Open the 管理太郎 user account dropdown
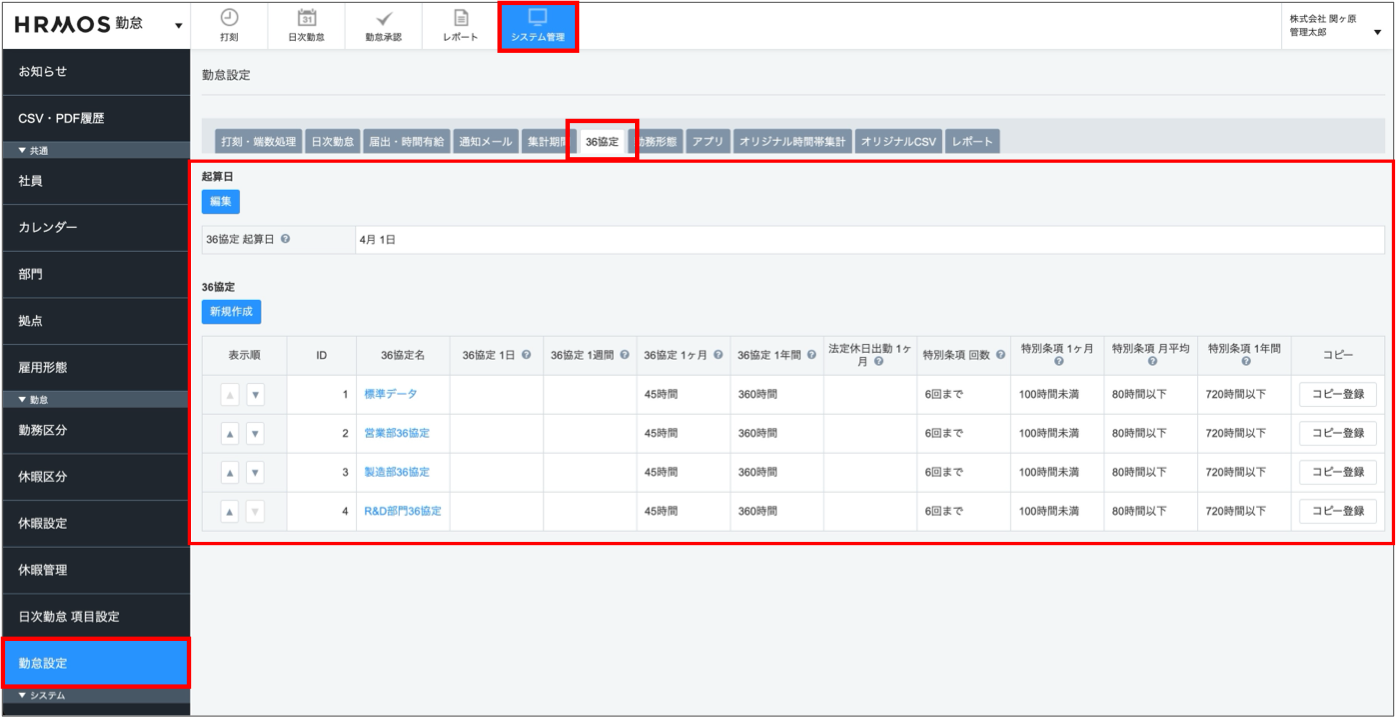Viewport: 1396px width, 717px height. (x=1377, y=32)
